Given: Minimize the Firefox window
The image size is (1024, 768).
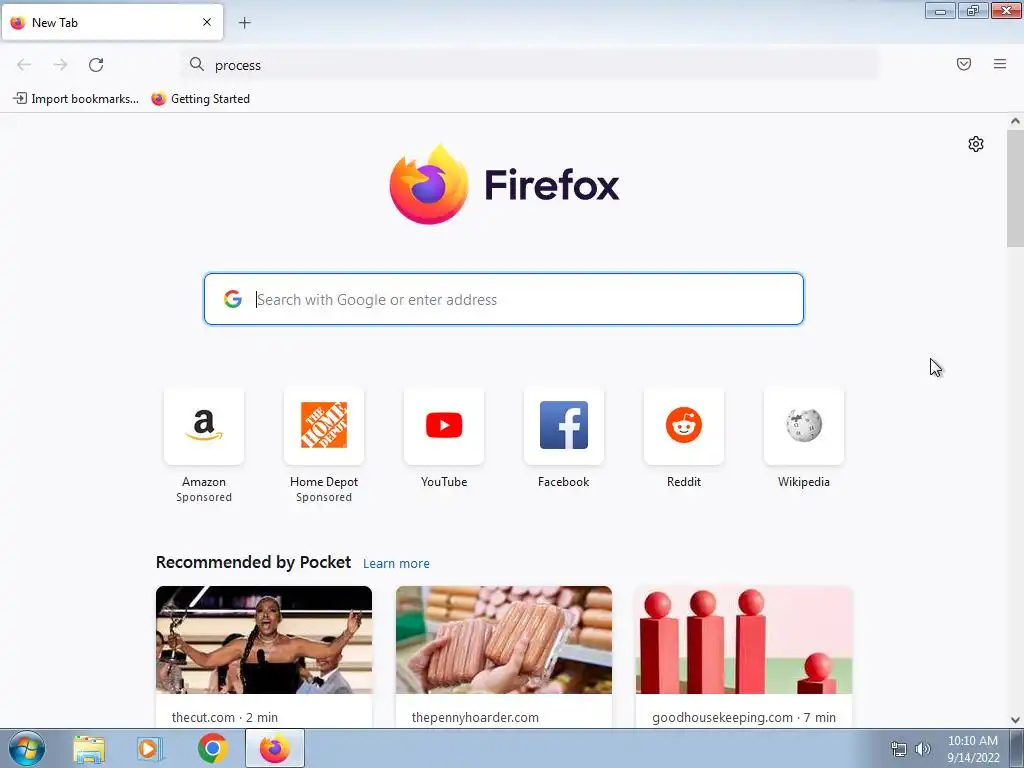Looking at the screenshot, I should click(x=940, y=10).
